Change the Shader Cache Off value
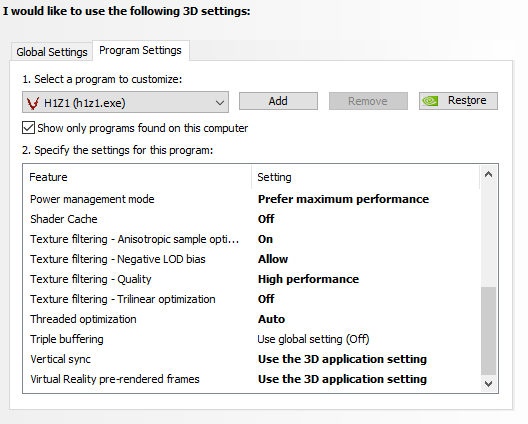Viewport: 528px width, 424px height. pyautogui.click(x=266, y=219)
